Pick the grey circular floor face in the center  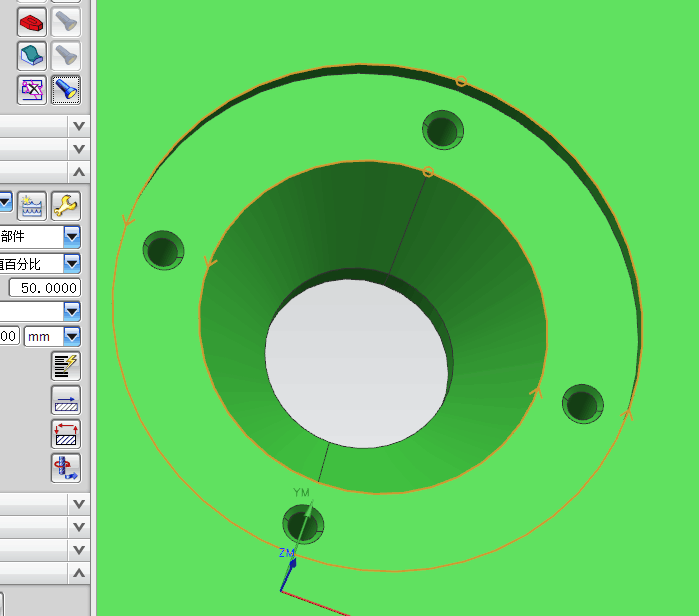(x=357, y=363)
